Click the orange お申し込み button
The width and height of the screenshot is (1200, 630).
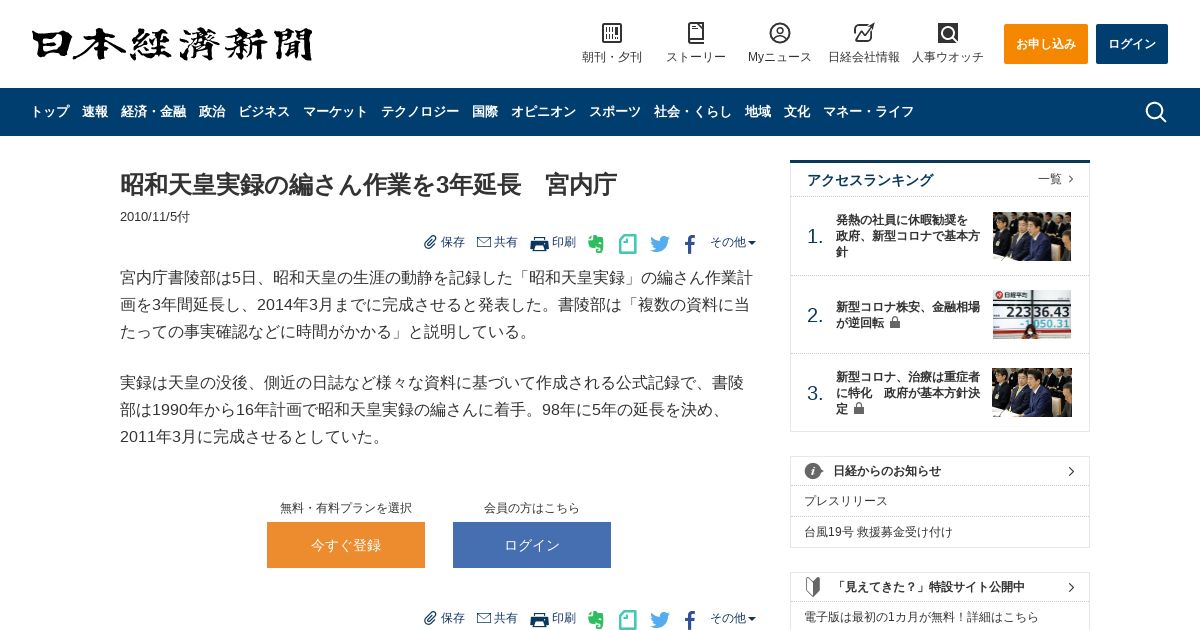pos(1046,44)
